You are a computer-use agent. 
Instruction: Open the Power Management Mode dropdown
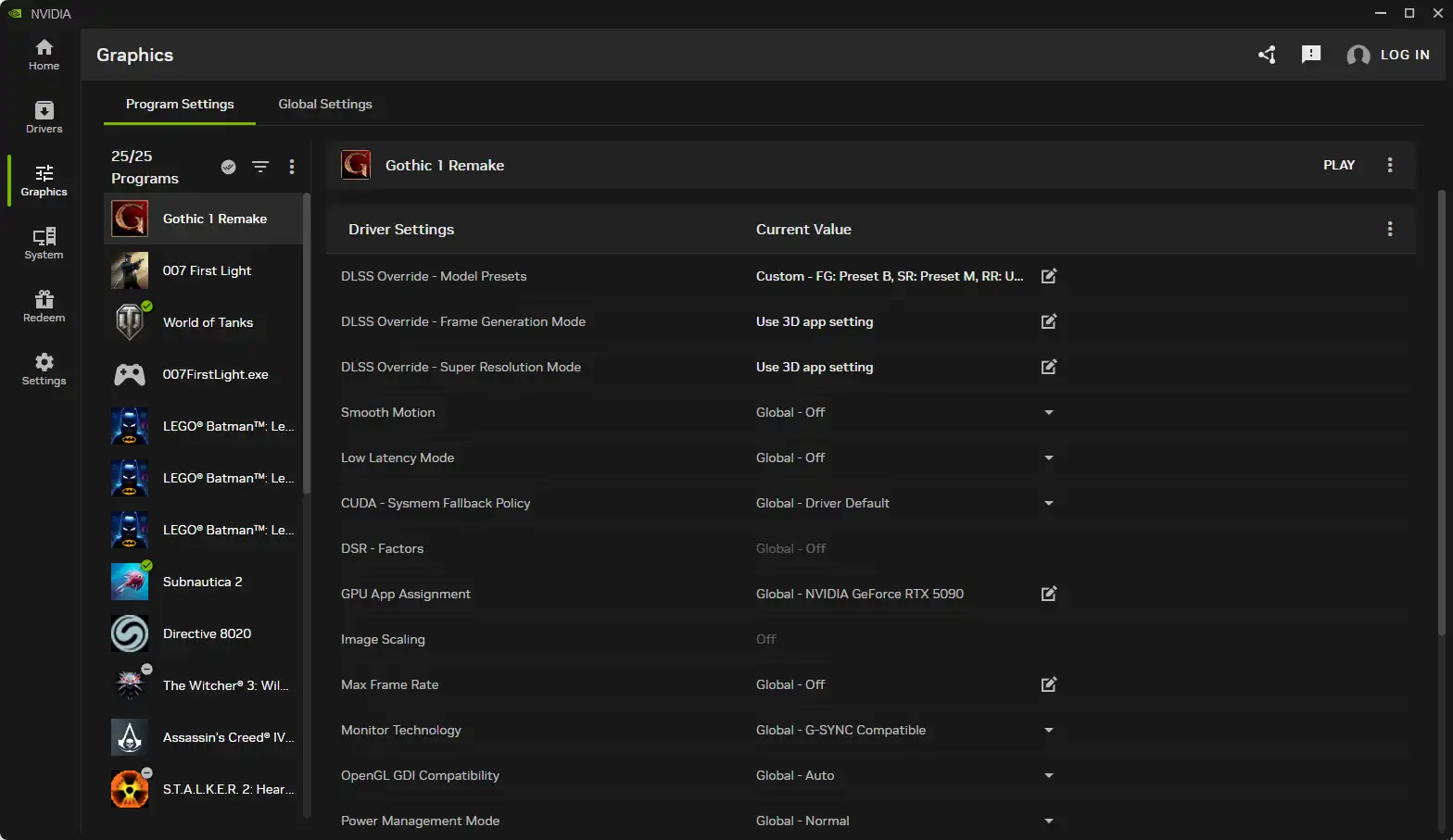(x=1049, y=821)
